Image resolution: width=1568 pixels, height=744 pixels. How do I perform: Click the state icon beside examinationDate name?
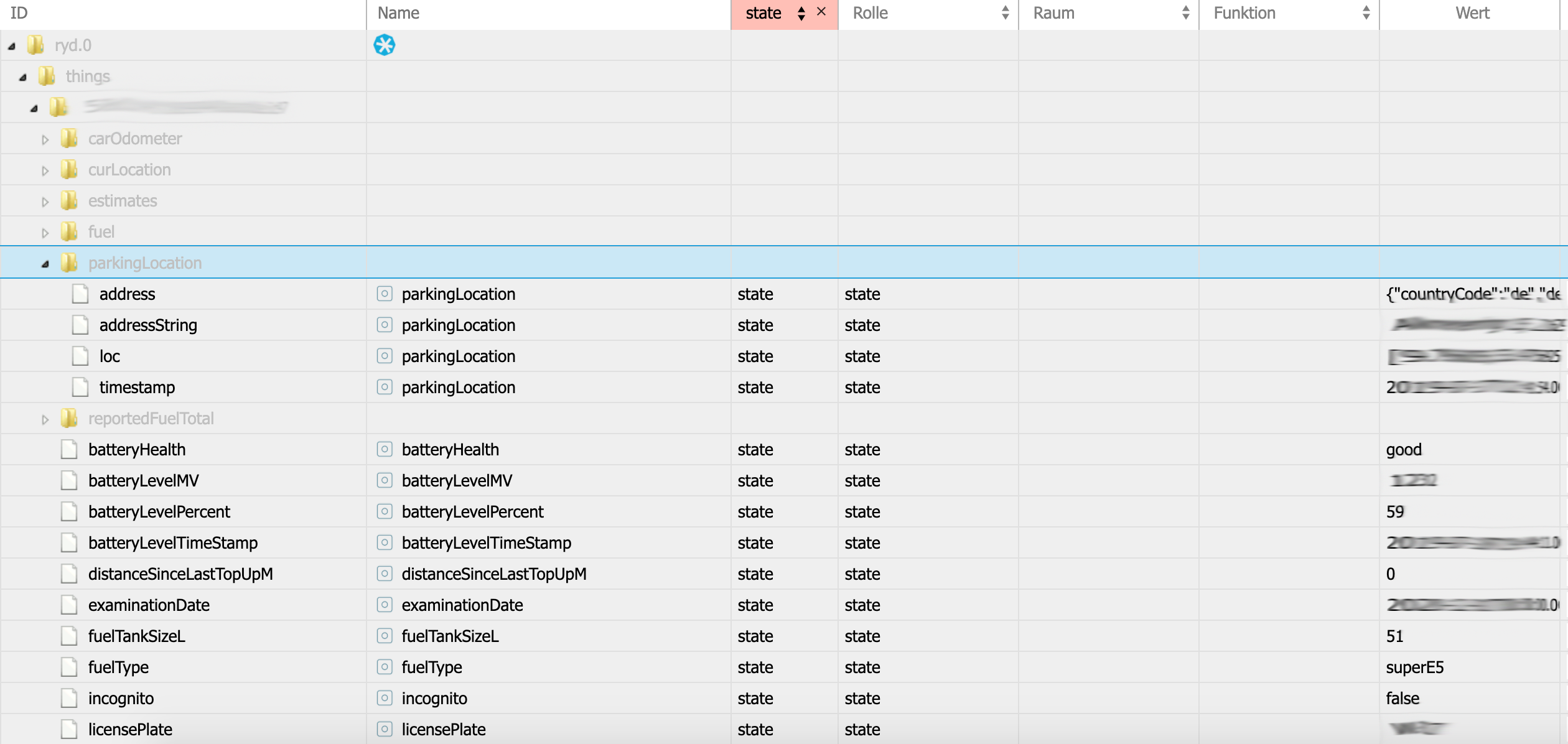click(385, 605)
